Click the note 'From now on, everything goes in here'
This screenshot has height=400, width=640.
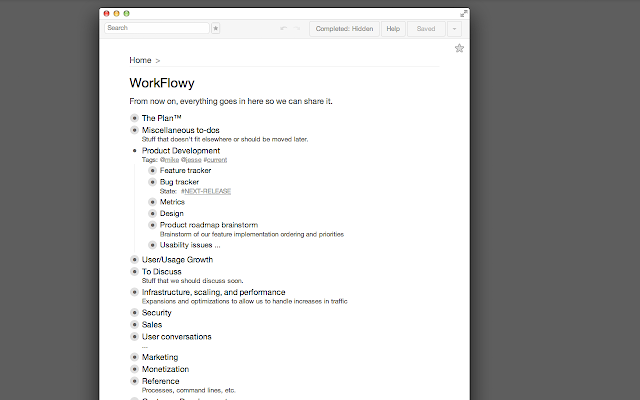(231, 101)
